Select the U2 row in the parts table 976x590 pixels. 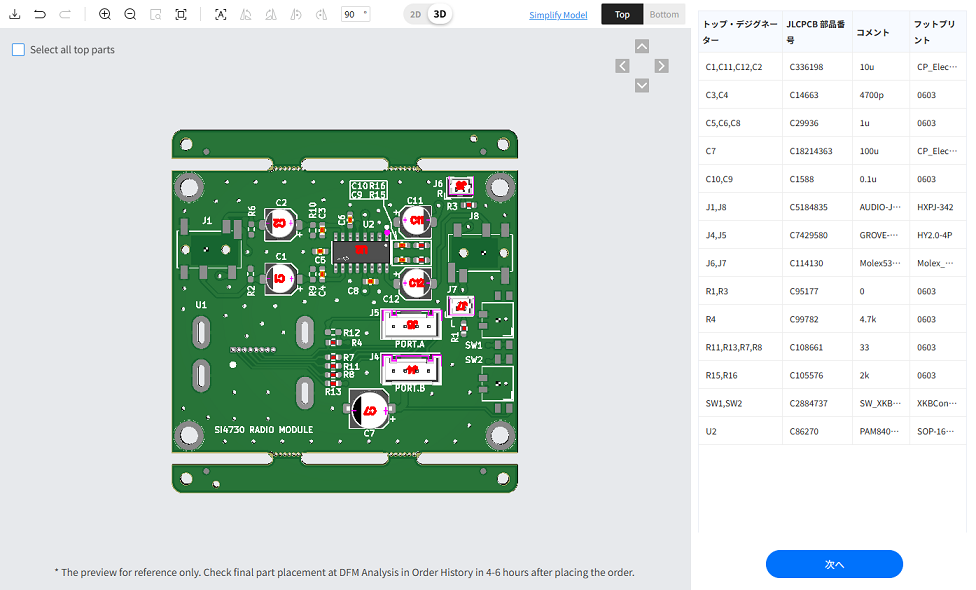[832, 431]
